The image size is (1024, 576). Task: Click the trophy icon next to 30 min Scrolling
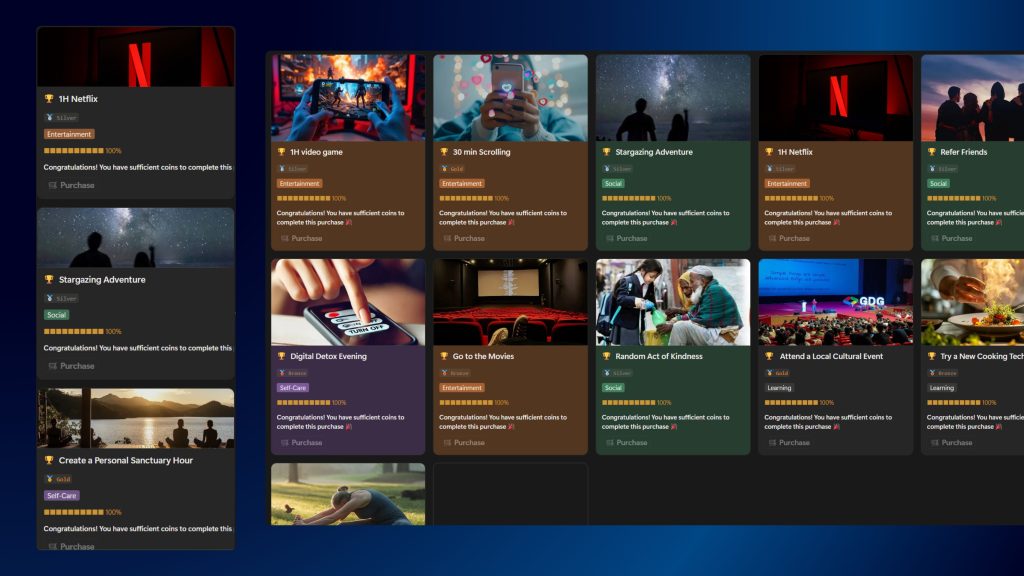pyautogui.click(x=444, y=152)
